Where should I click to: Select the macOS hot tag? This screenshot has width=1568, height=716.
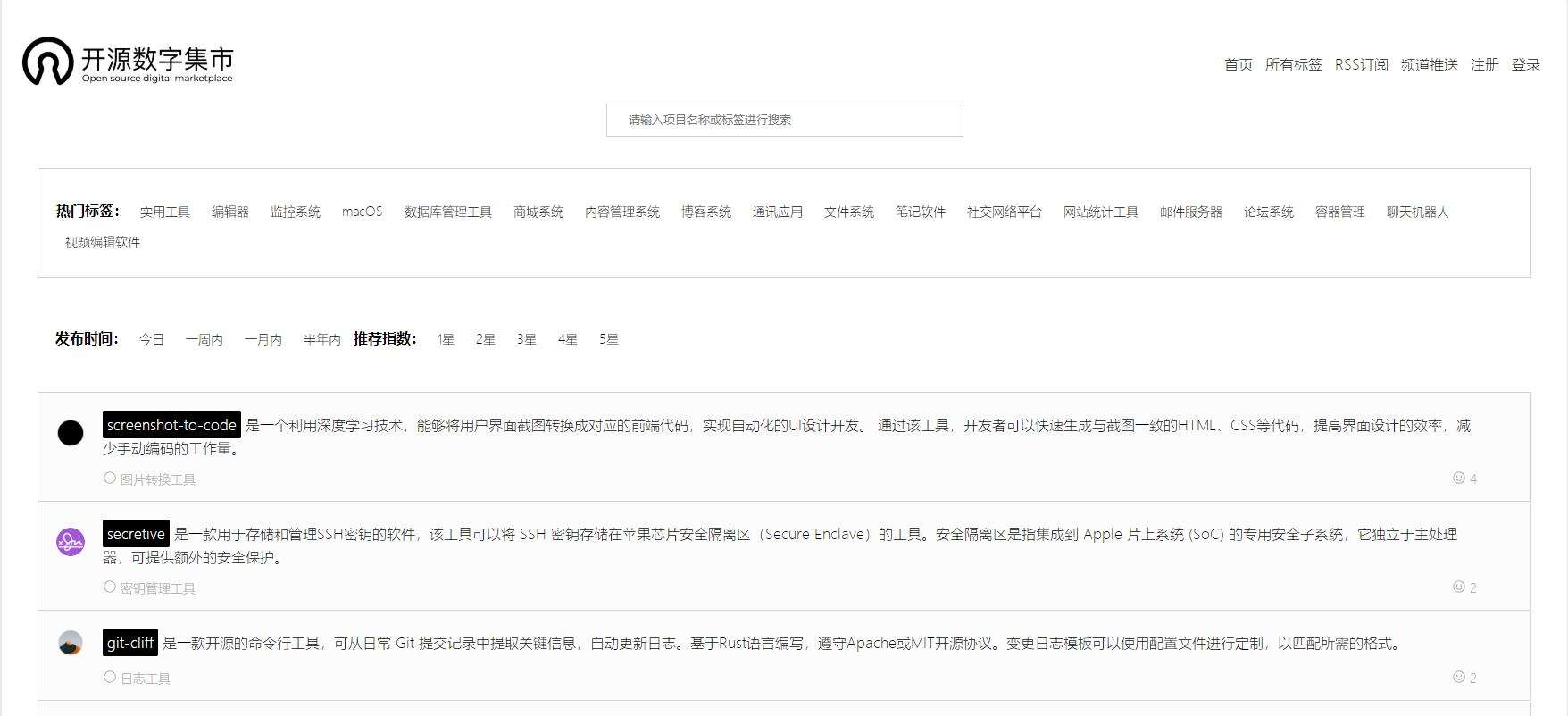(363, 212)
